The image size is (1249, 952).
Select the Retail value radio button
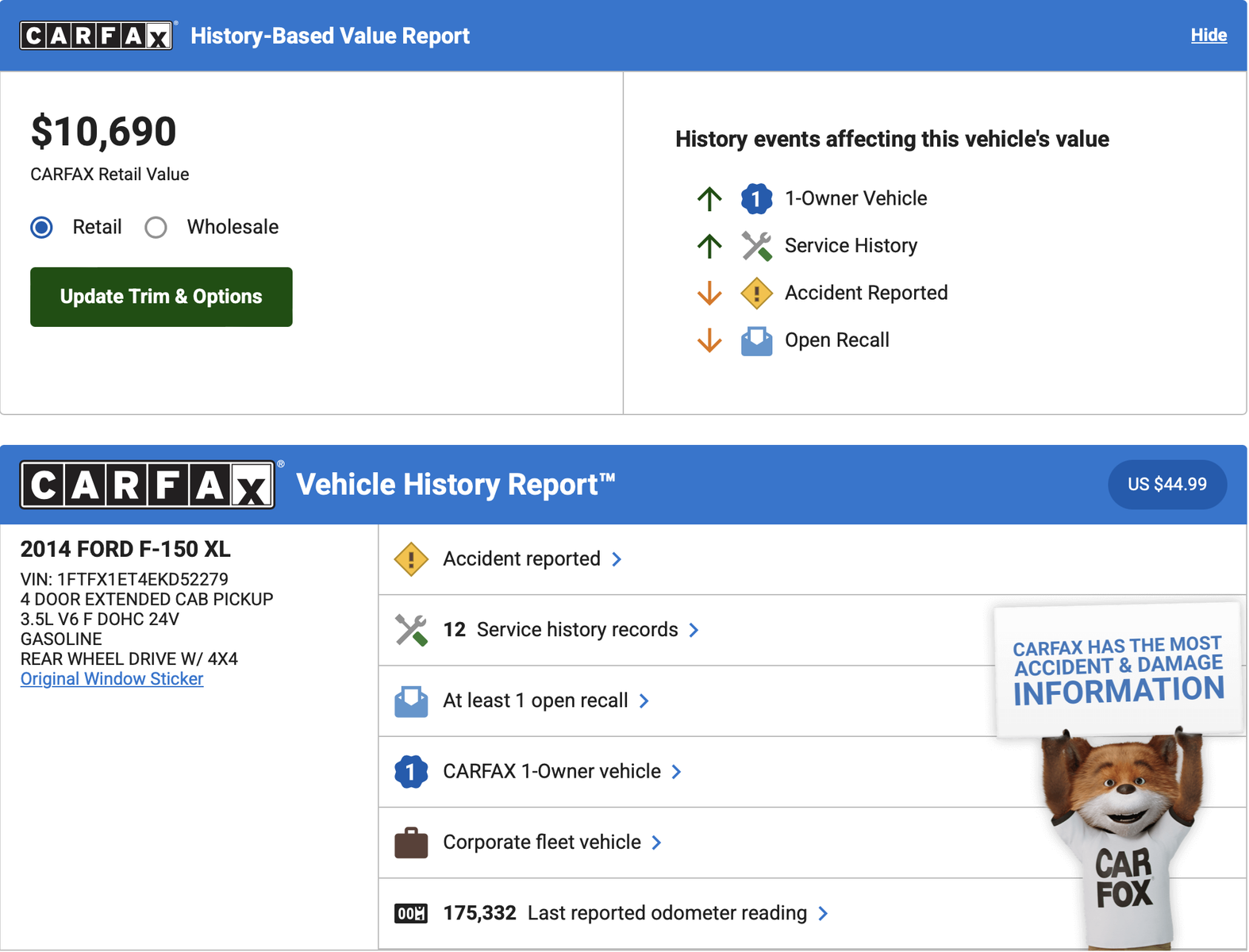point(42,228)
